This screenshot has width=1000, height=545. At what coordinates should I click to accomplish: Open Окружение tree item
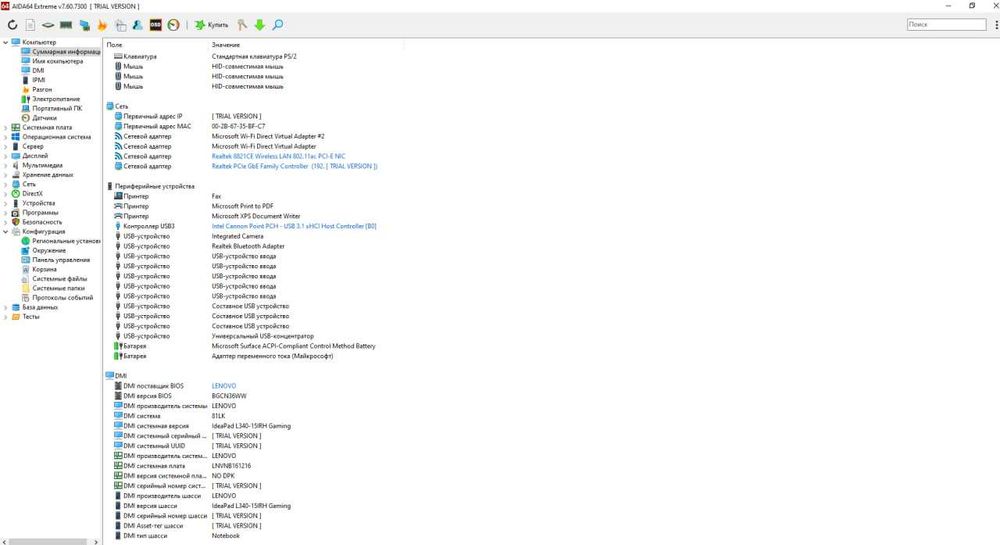(48, 251)
